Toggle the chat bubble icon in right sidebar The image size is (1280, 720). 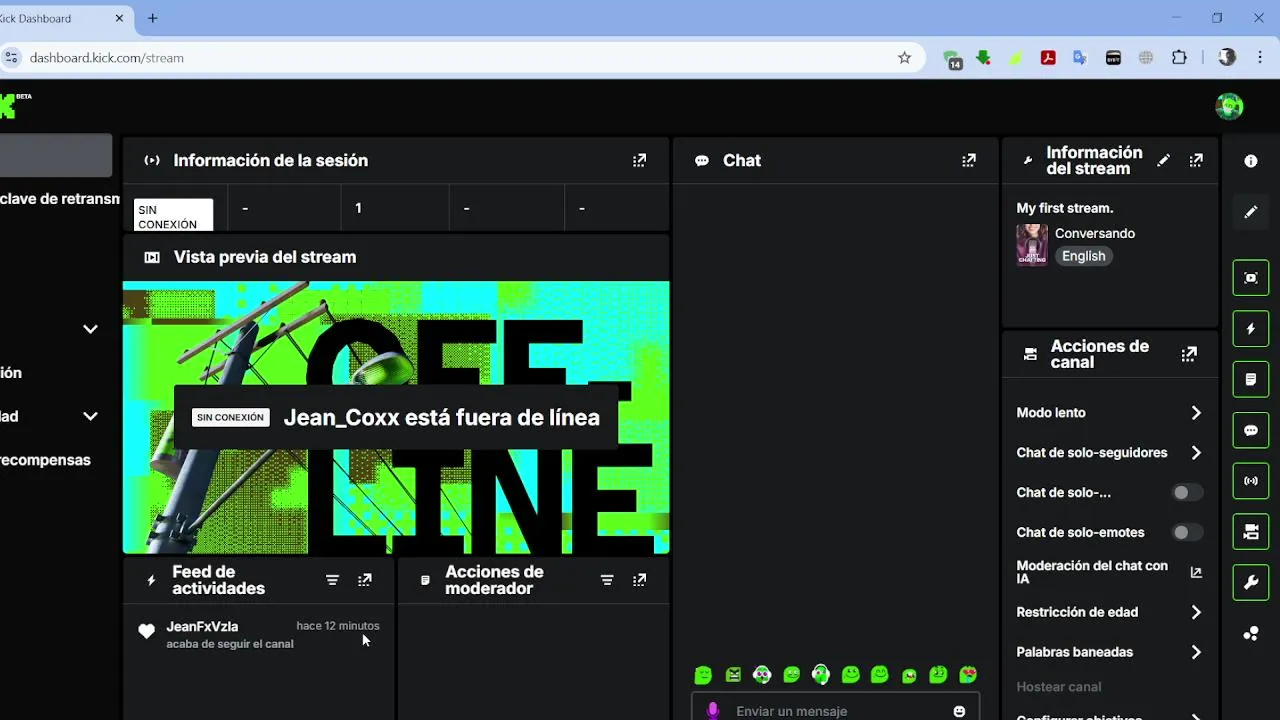[x=1251, y=431]
